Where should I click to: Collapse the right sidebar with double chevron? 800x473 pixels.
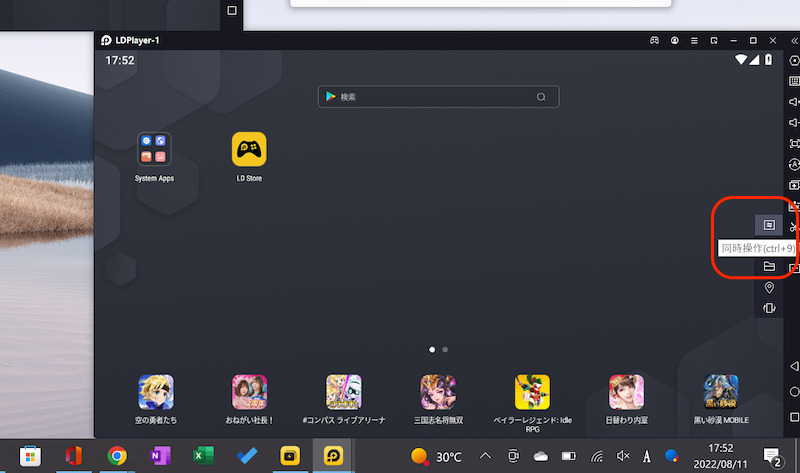click(x=794, y=40)
